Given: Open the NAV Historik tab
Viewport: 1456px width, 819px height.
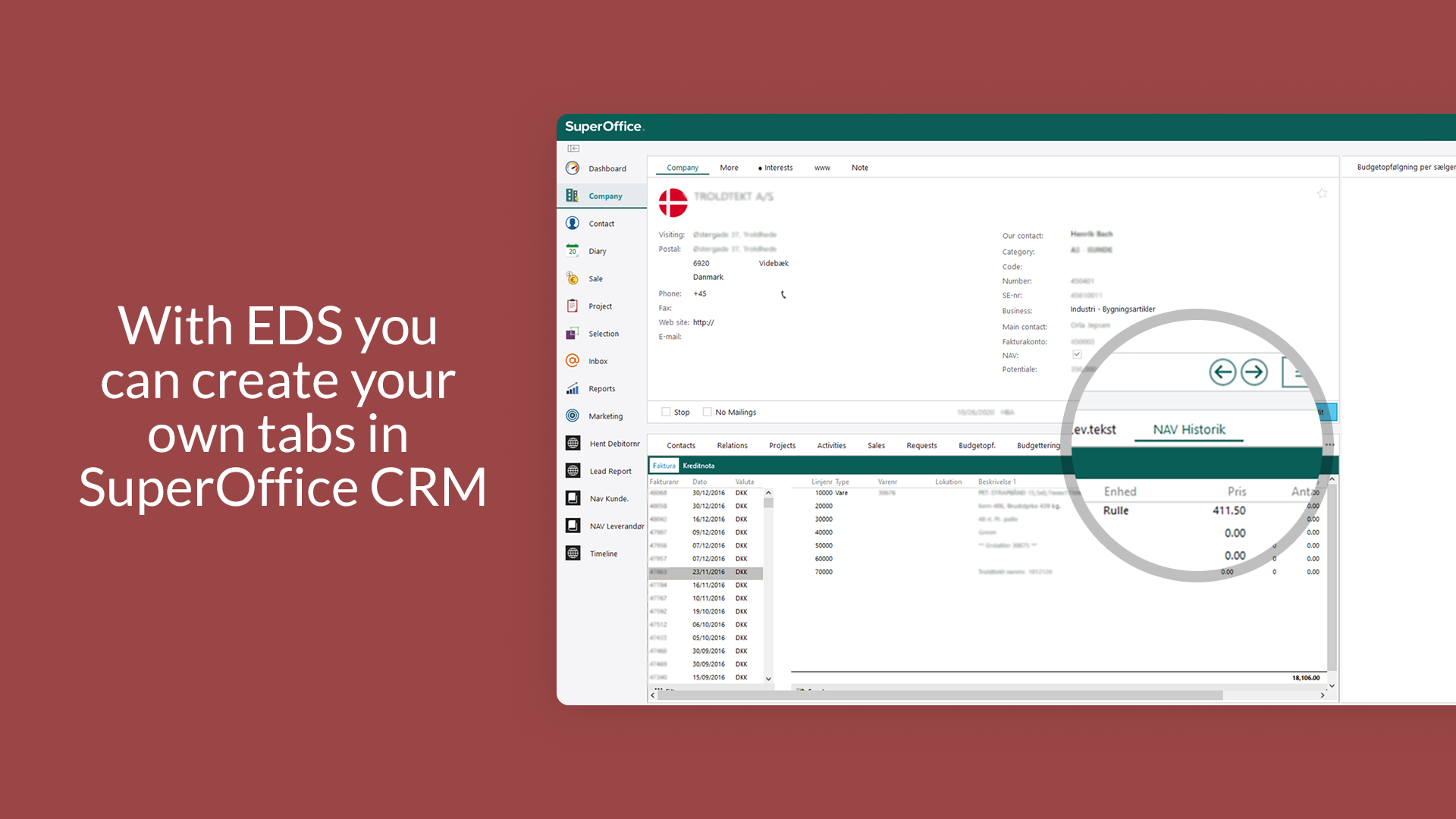Looking at the screenshot, I should [1189, 429].
